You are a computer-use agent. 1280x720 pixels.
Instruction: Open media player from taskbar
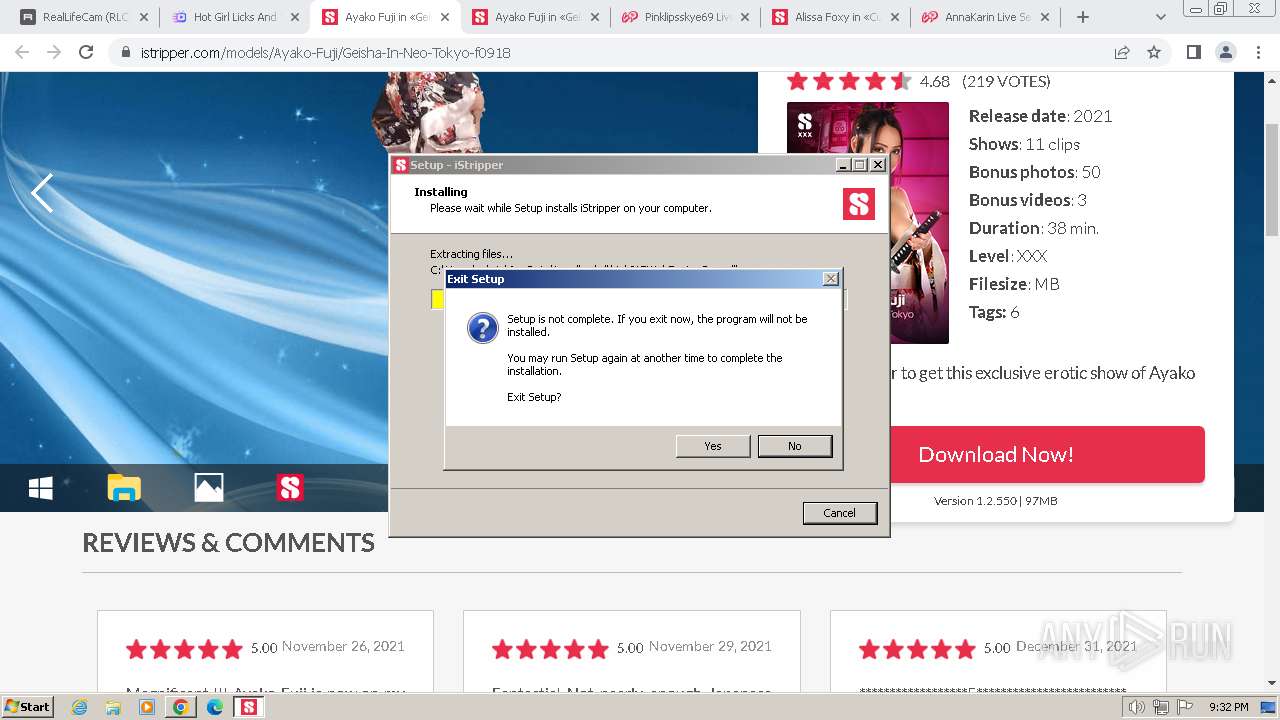coord(147,707)
